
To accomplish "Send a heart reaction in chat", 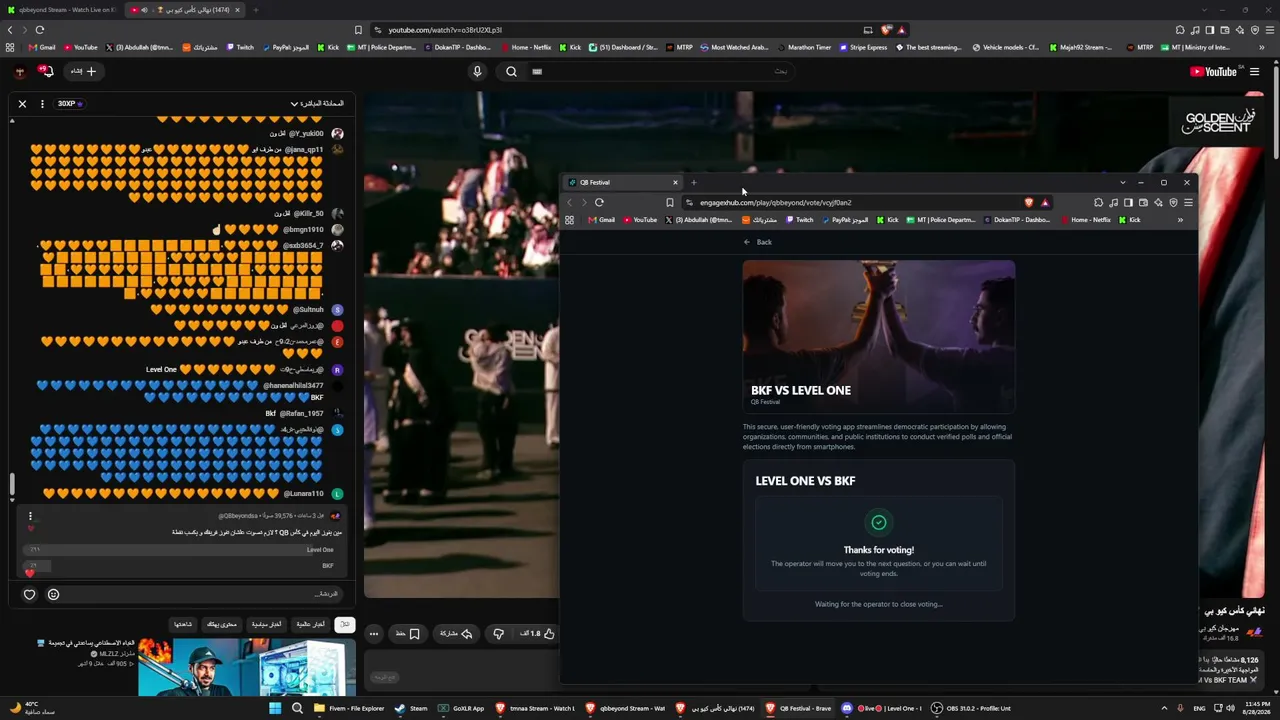I will click(29, 594).
